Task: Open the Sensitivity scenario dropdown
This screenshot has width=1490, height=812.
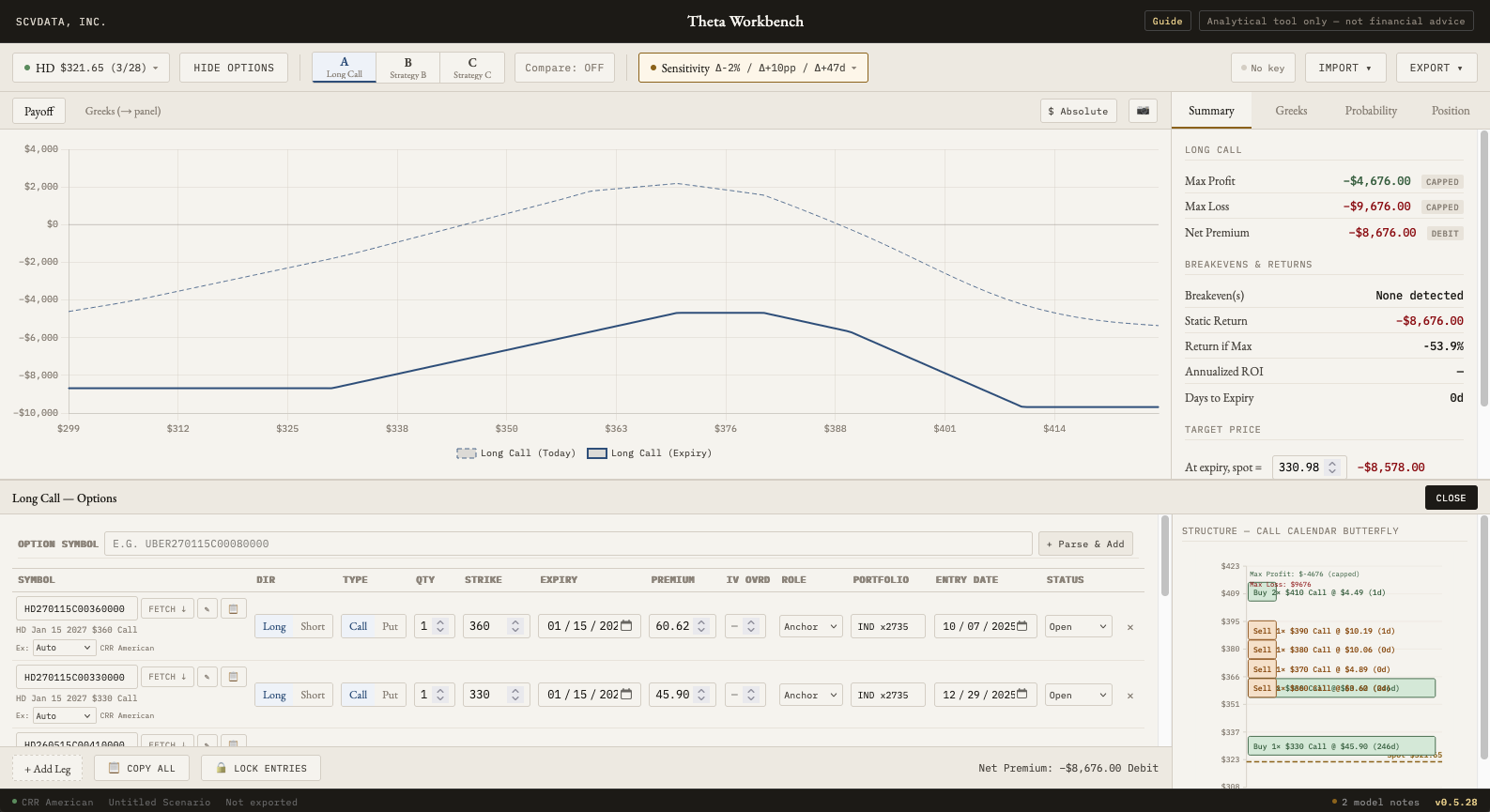Action: point(753,68)
